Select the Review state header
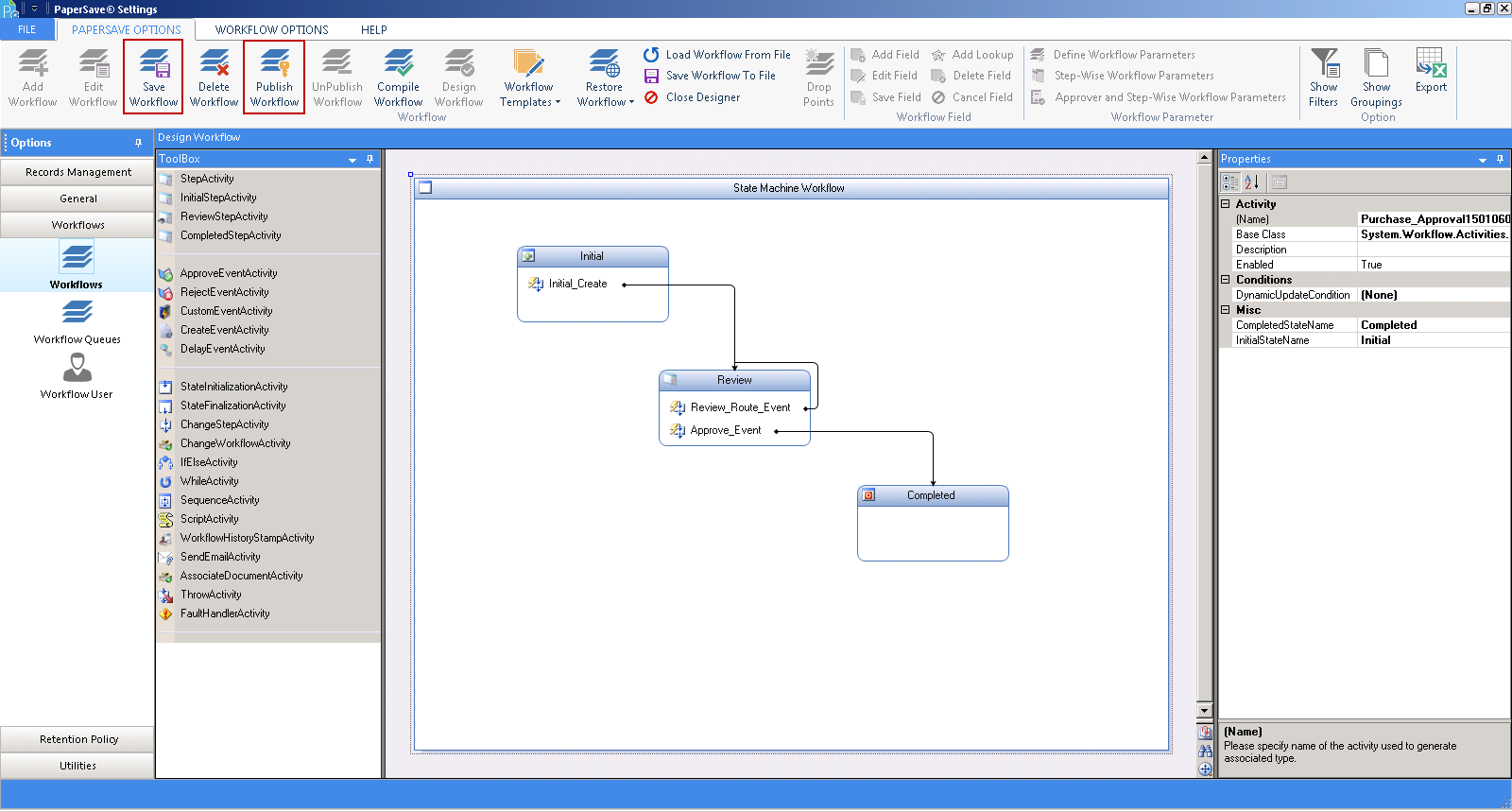1512x812 pixels. tap(734, 380)
